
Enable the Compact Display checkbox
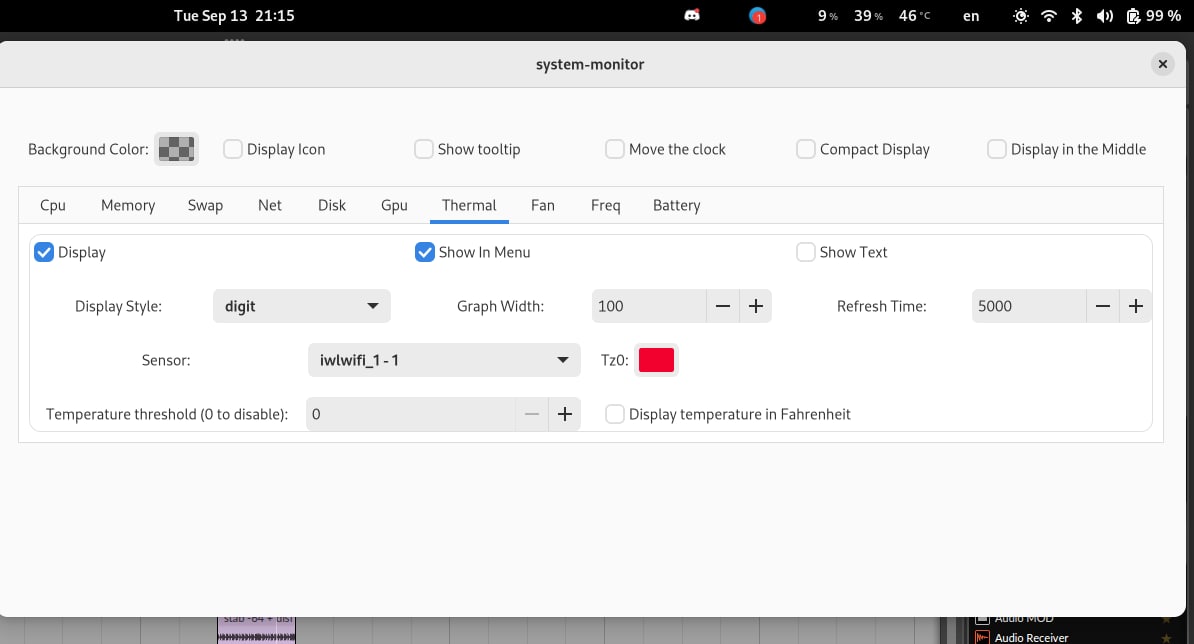coord(806,148)
